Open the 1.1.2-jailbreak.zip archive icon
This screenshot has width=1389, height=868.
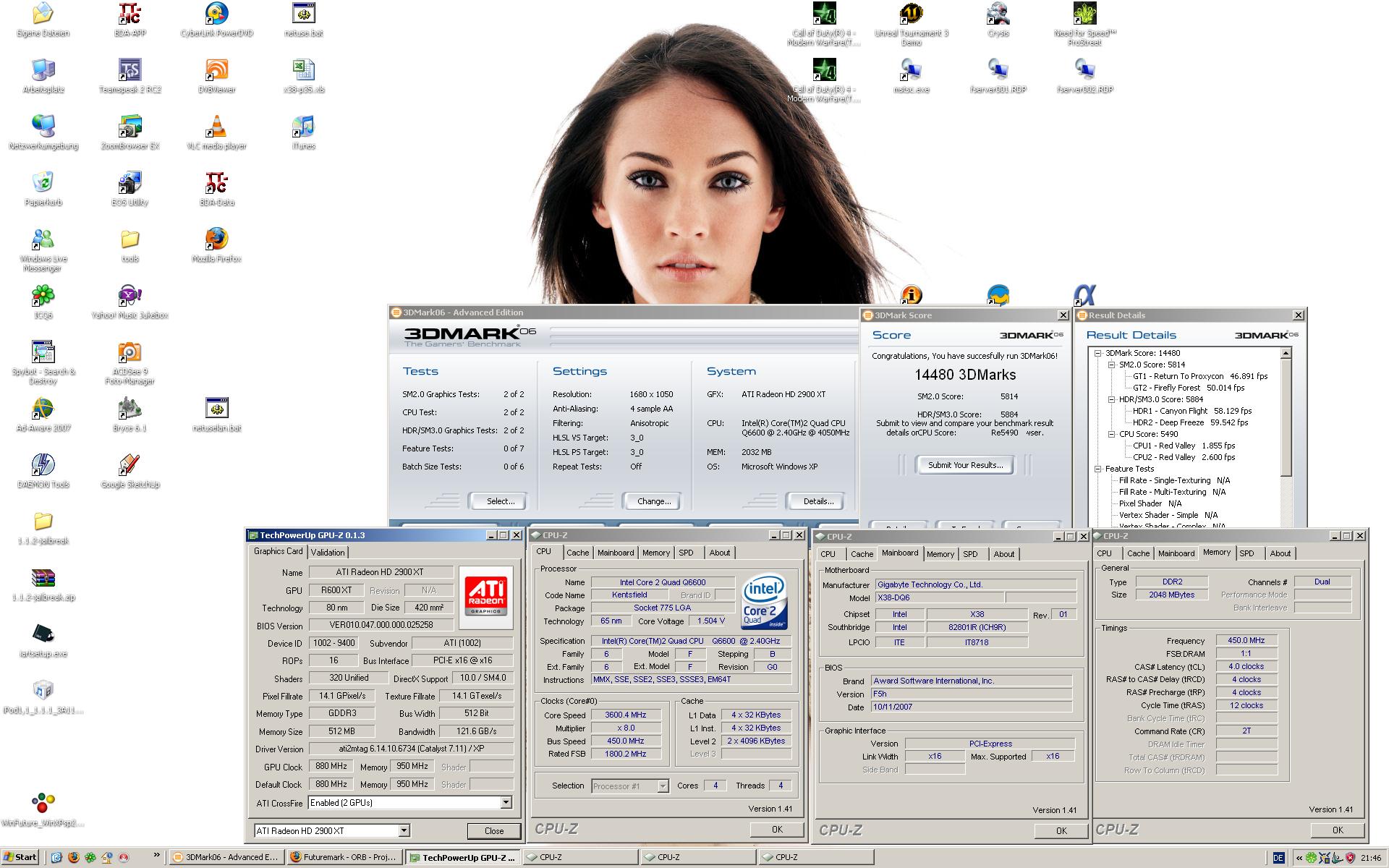pos(43,584)
